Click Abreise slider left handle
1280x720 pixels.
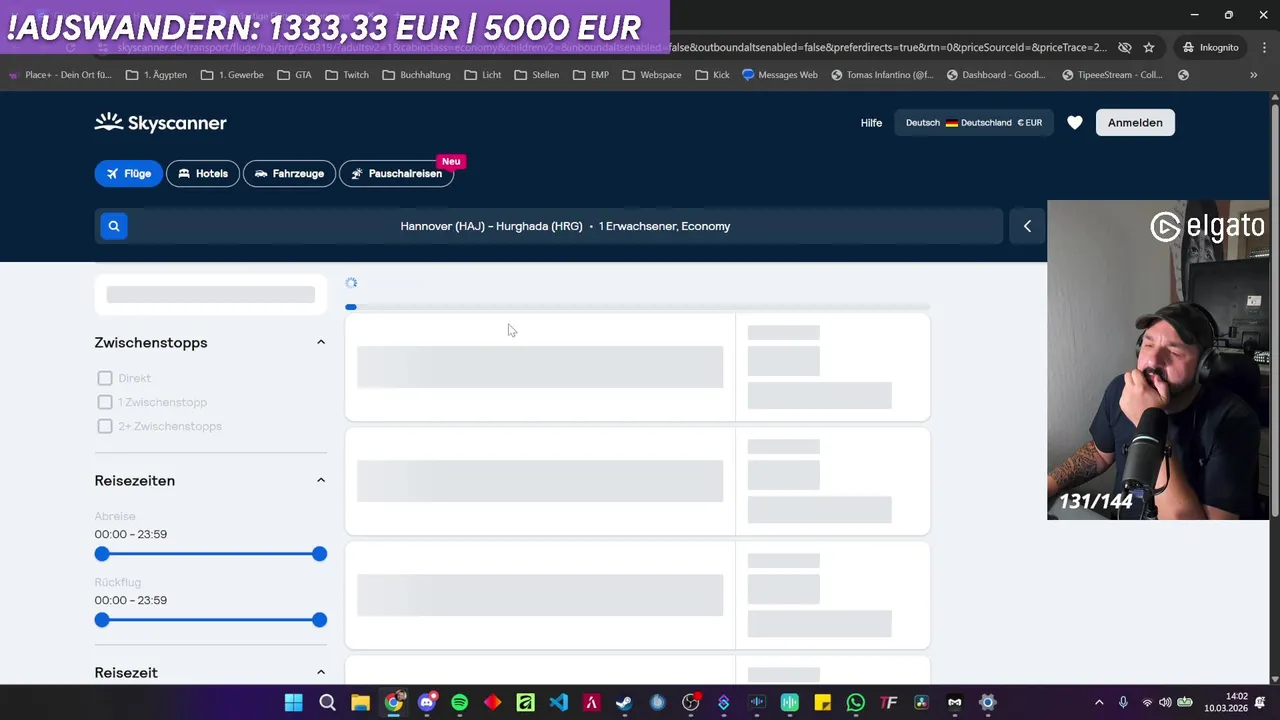pos(102,554)
